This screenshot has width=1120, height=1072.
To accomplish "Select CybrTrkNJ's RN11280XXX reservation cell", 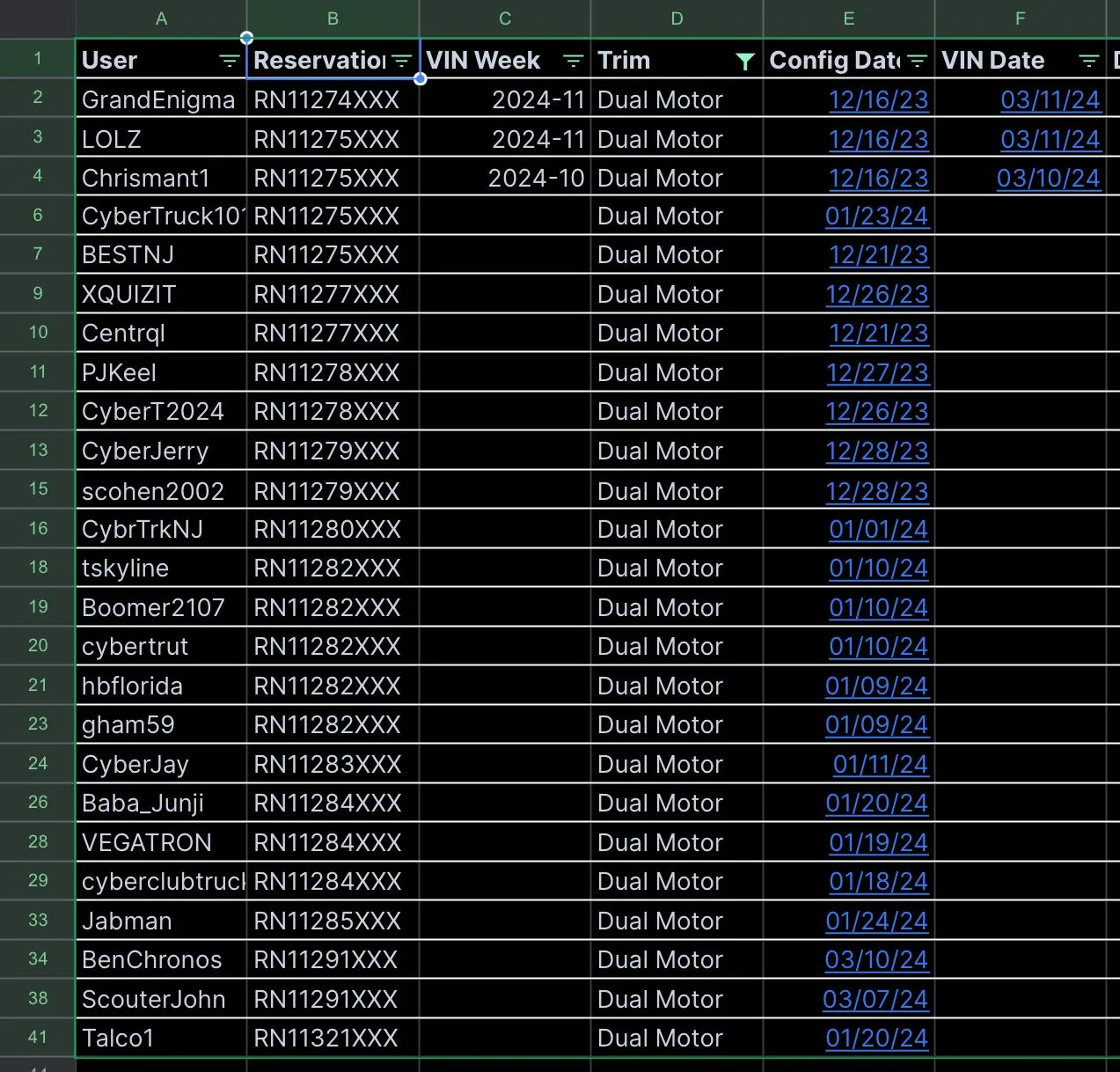I will (333, 529).
